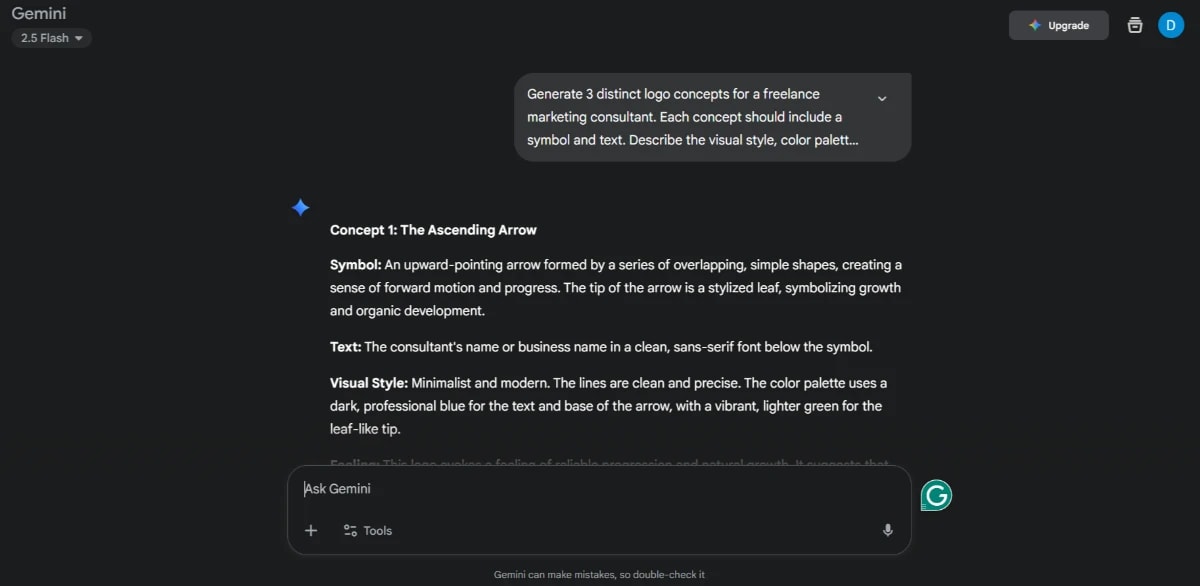
Task: Click the bold Visual Style: label
Action: [x=369, y=383]
